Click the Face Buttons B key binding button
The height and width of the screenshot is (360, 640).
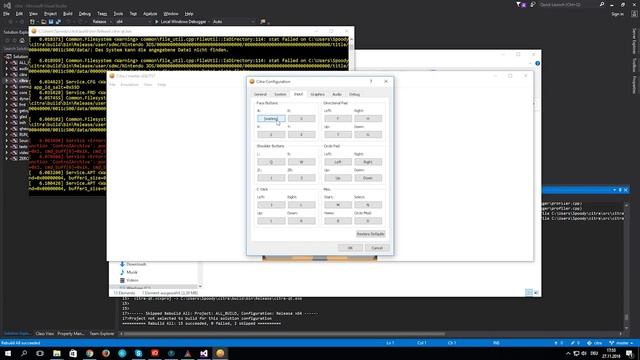click(302, 119)
